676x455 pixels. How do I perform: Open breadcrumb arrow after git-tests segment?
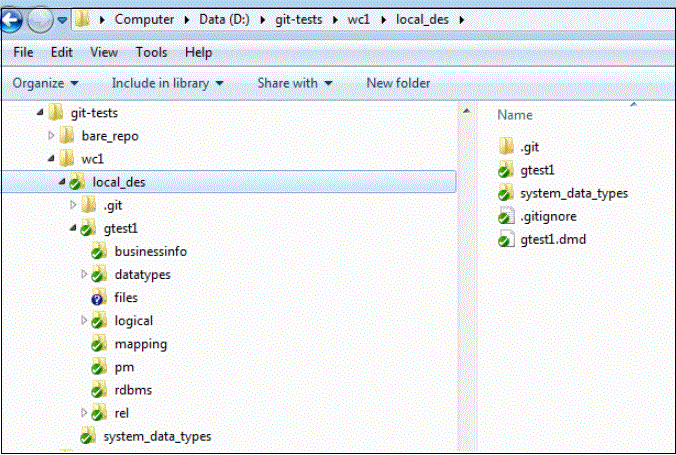pyautogui.click(x=335, y=20)
